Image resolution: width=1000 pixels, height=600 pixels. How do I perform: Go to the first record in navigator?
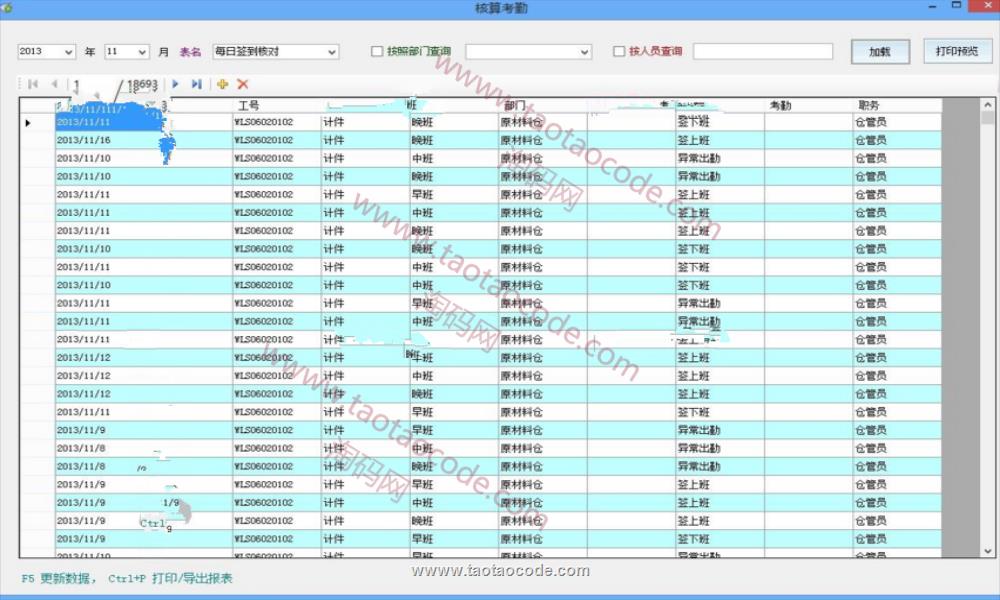pos(33,85)
